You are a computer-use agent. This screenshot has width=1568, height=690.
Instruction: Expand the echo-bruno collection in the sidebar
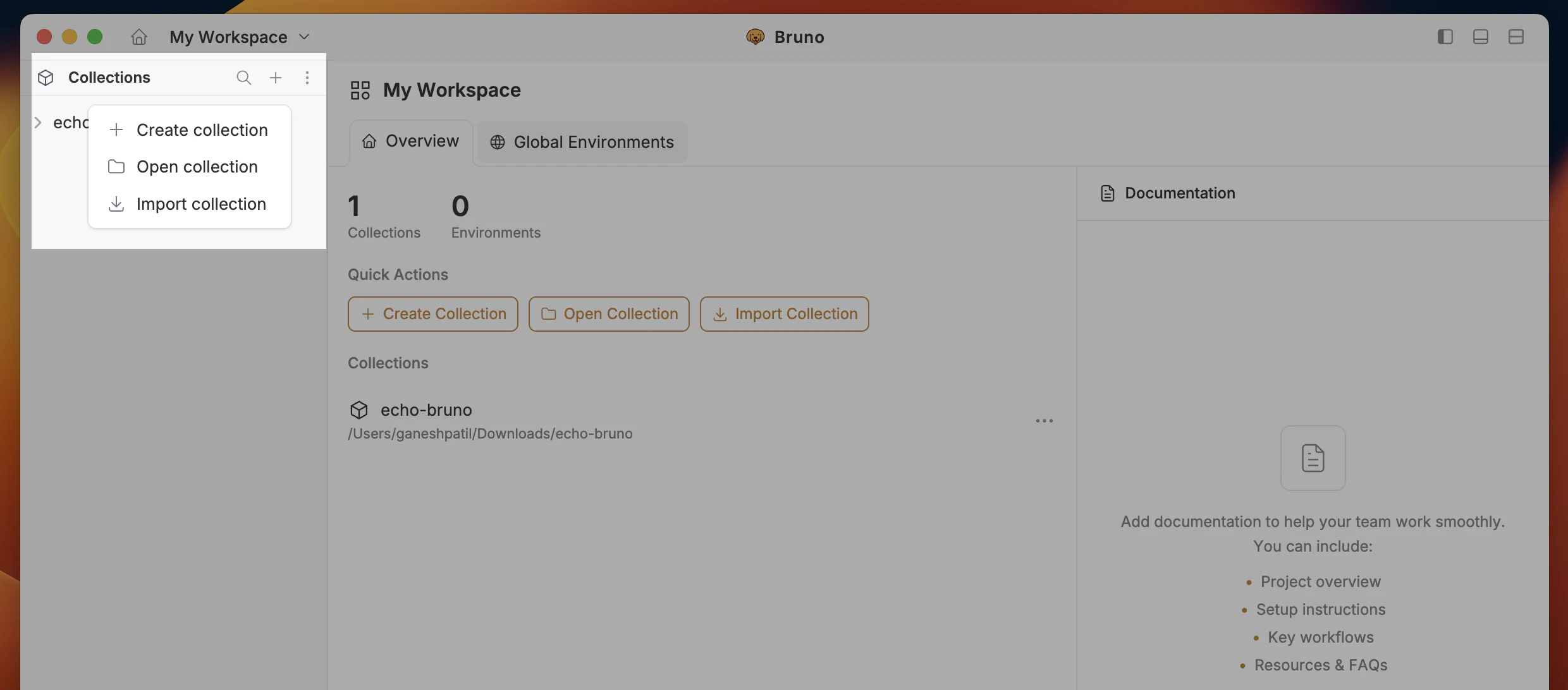[39, 122]
